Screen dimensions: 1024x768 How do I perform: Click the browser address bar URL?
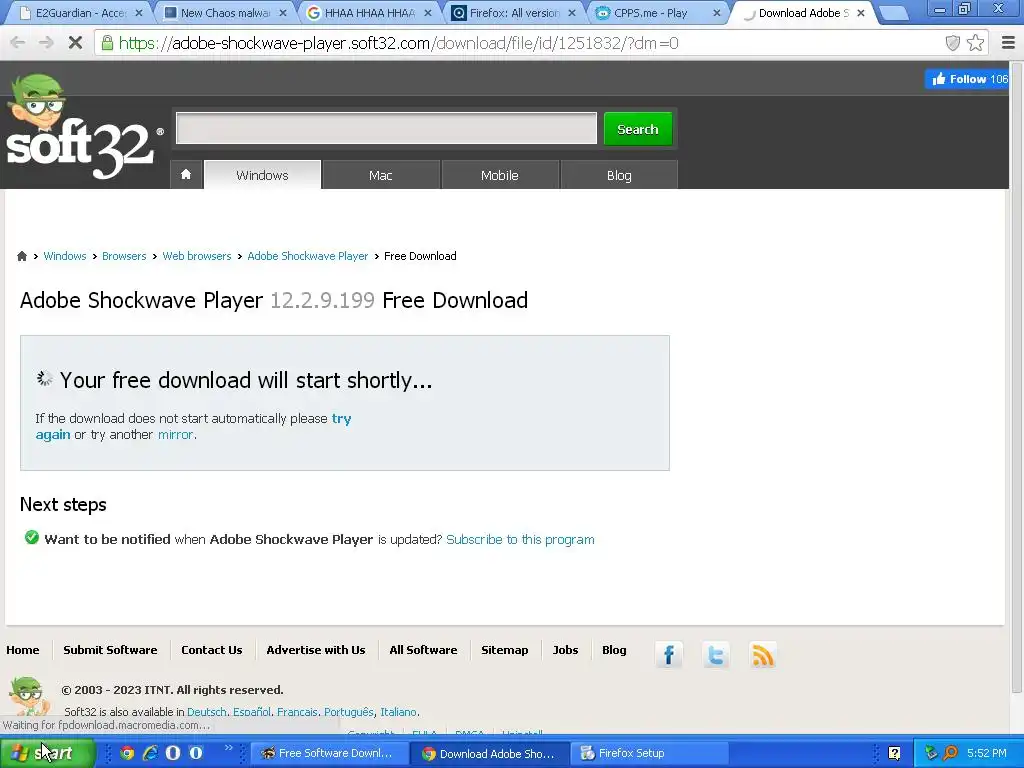point(398,43)
